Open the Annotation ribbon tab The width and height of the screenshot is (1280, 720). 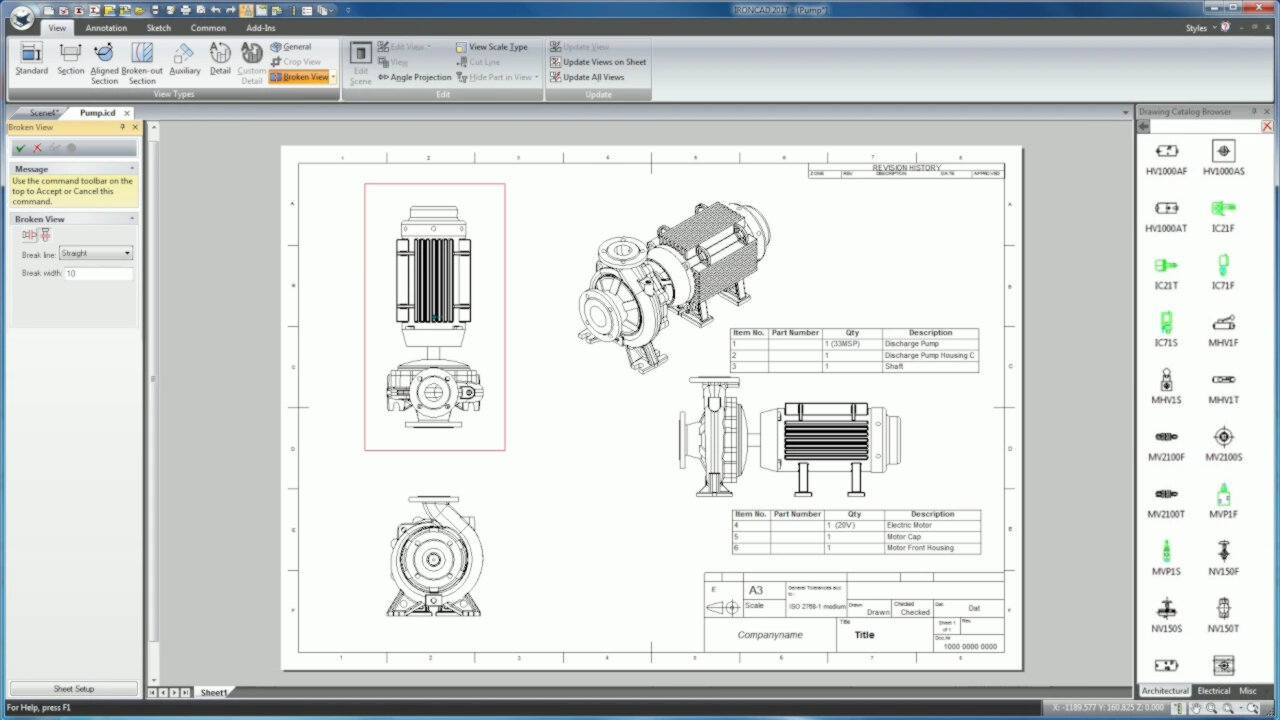[x=106, y=28]
